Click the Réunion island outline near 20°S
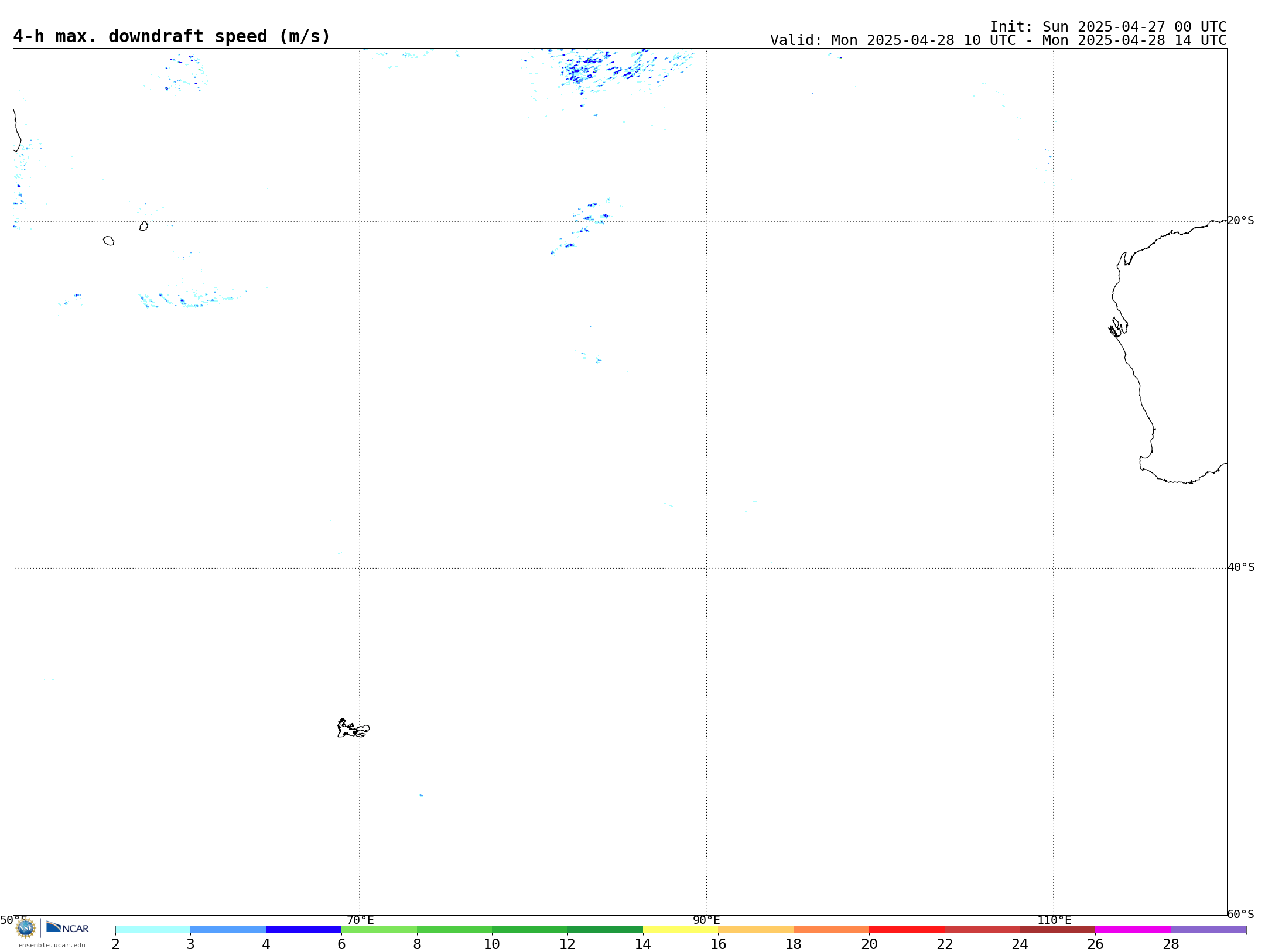This screenshot has height=952, width=1265. click(108, 241)
